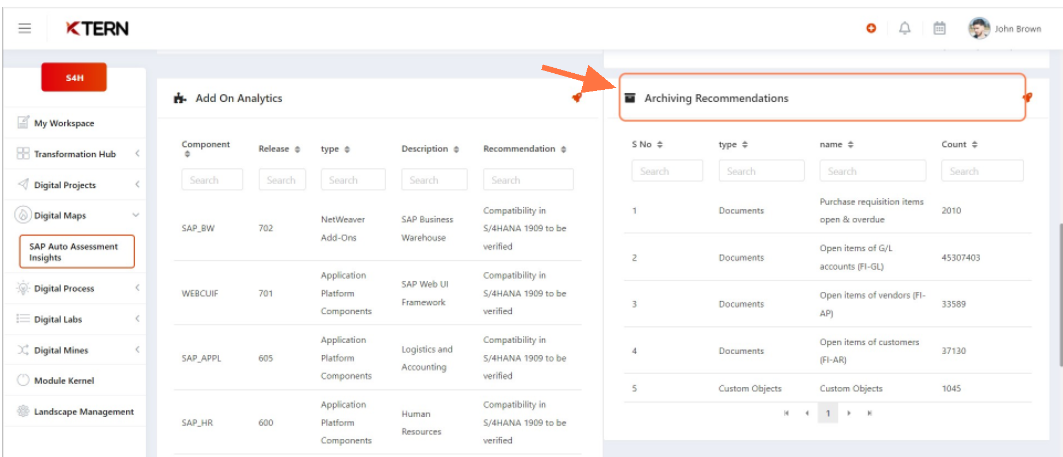
Task: Click John Brown's profile avatar
Action: tap(979, 28)
